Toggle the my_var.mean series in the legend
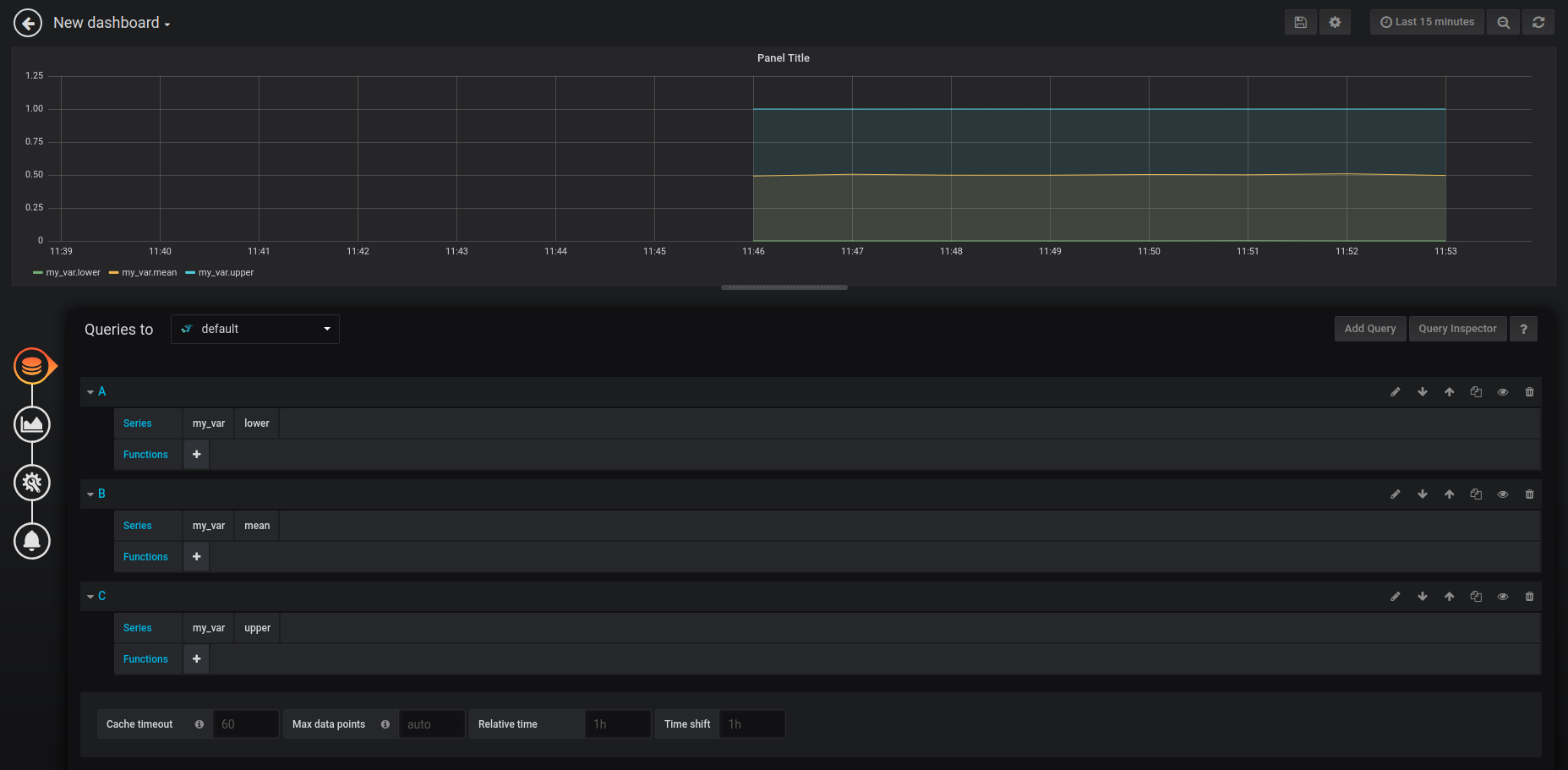The image size is (1568, 770). coord(149,273)
